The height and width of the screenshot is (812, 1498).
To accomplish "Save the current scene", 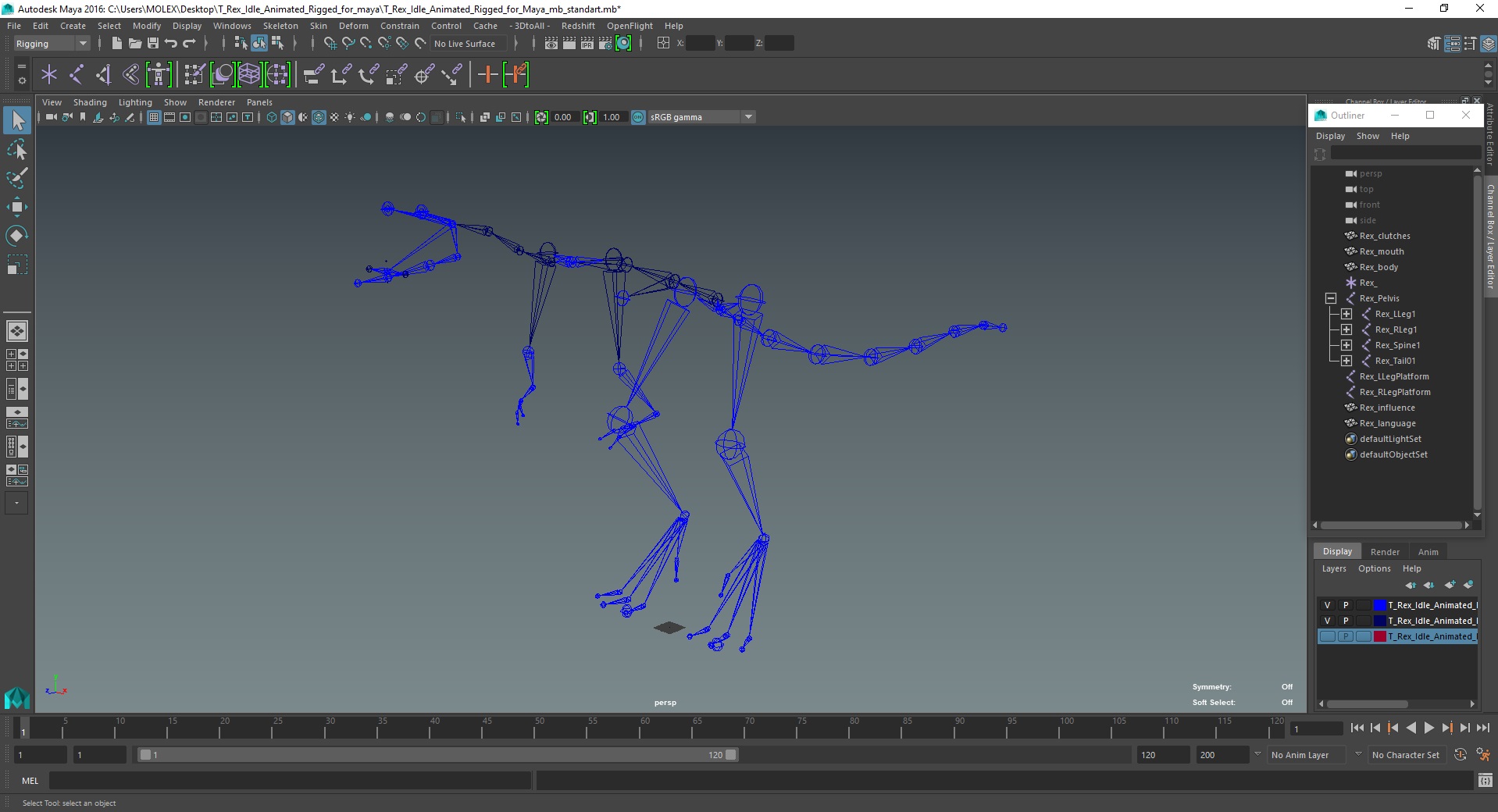I will tap(153, 44).
